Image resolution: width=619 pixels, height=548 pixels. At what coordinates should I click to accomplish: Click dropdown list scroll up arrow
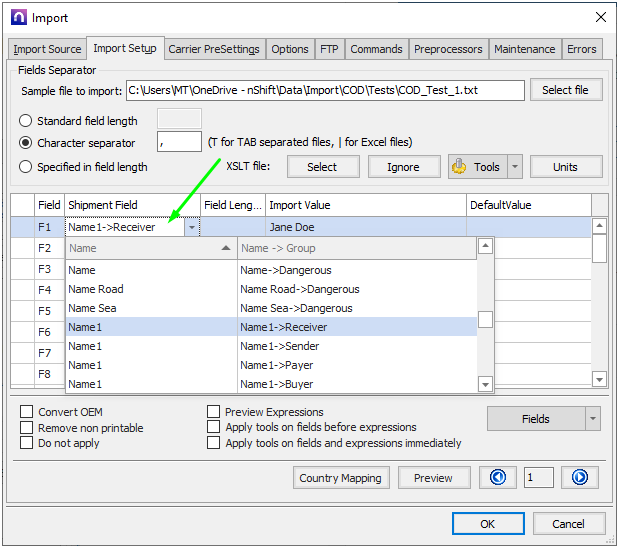pyautogui.click(x=485, y=246)
